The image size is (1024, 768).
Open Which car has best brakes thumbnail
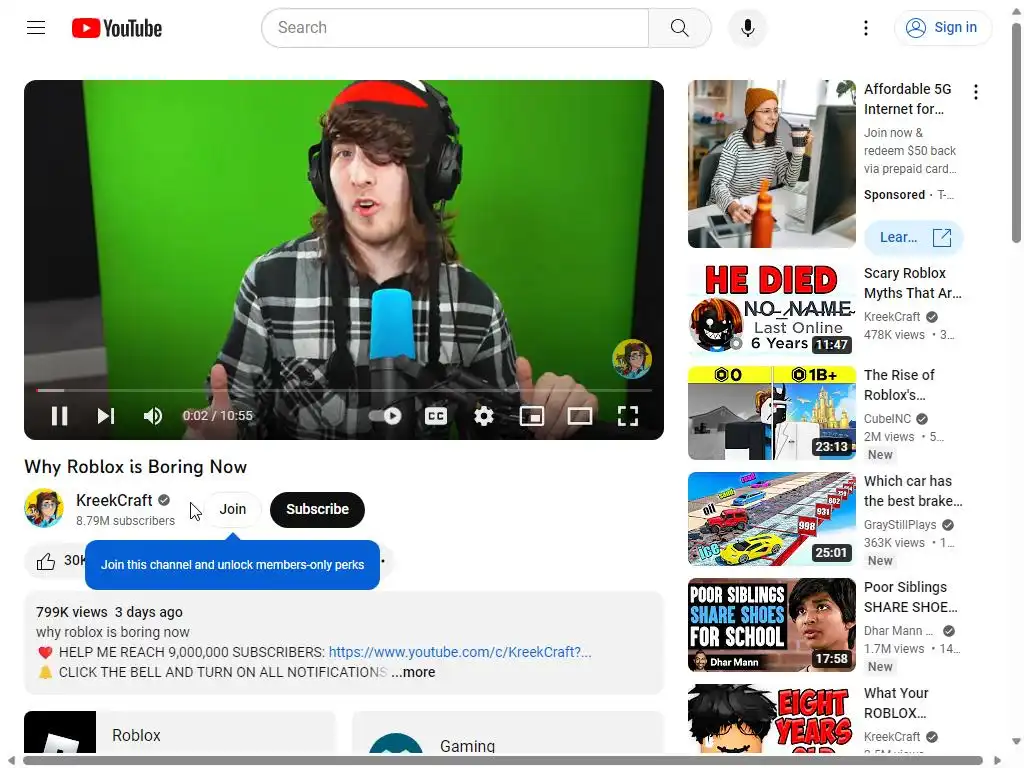[771, 519]
